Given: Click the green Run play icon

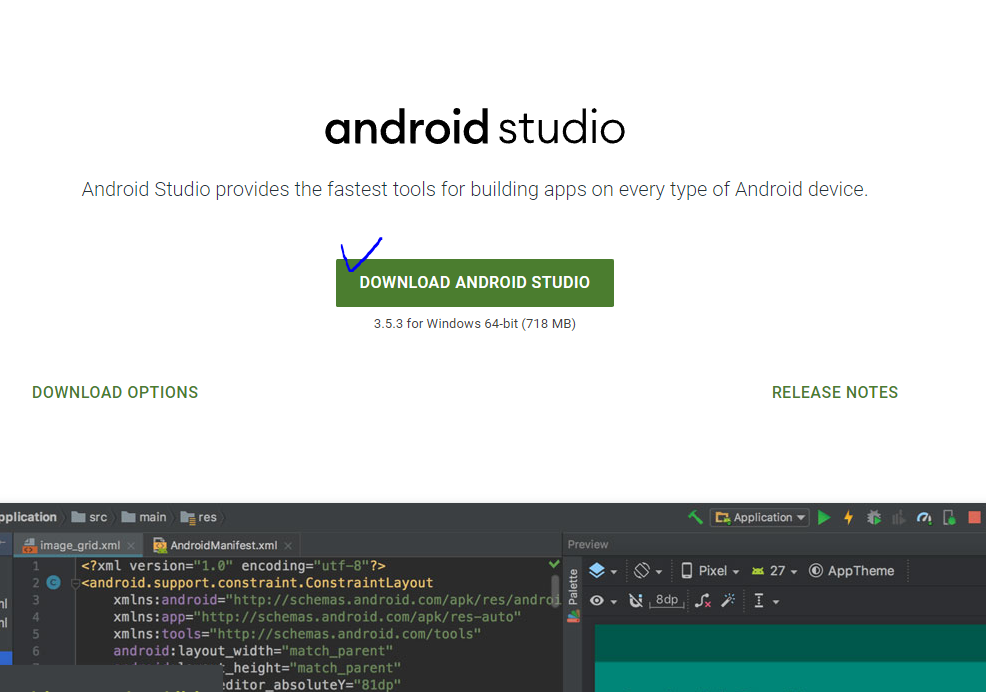Looking at the screenshot, I should coord(824,517).
